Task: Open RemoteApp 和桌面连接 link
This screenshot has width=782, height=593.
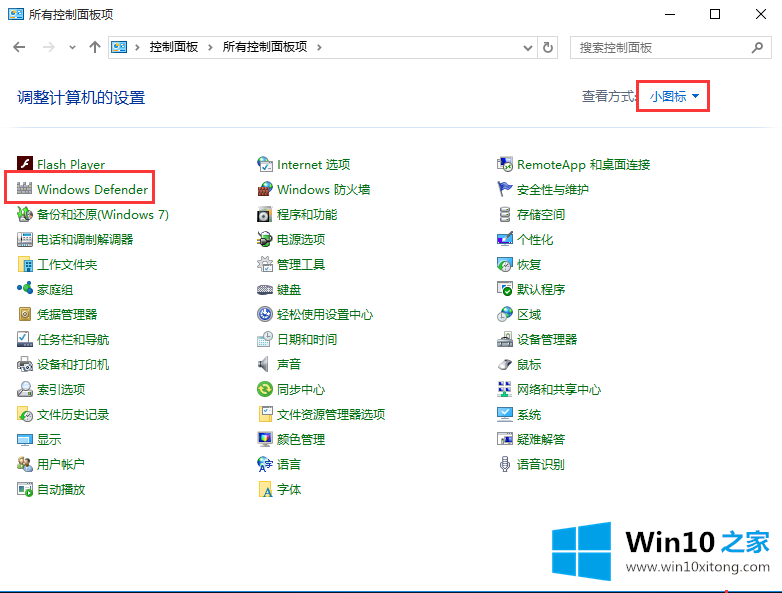Action: 583,164
